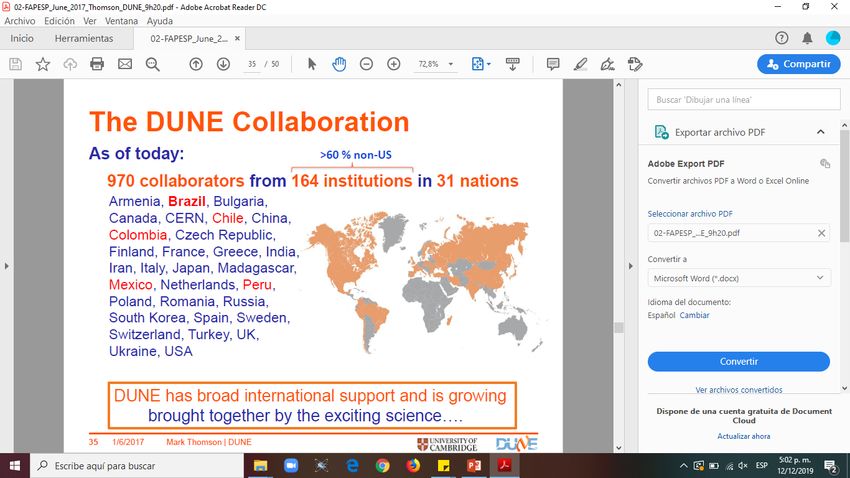The height and width of the screenshot is (478, 850).
Task: Go to previous page arrow icon
Action: click(196, 64)
